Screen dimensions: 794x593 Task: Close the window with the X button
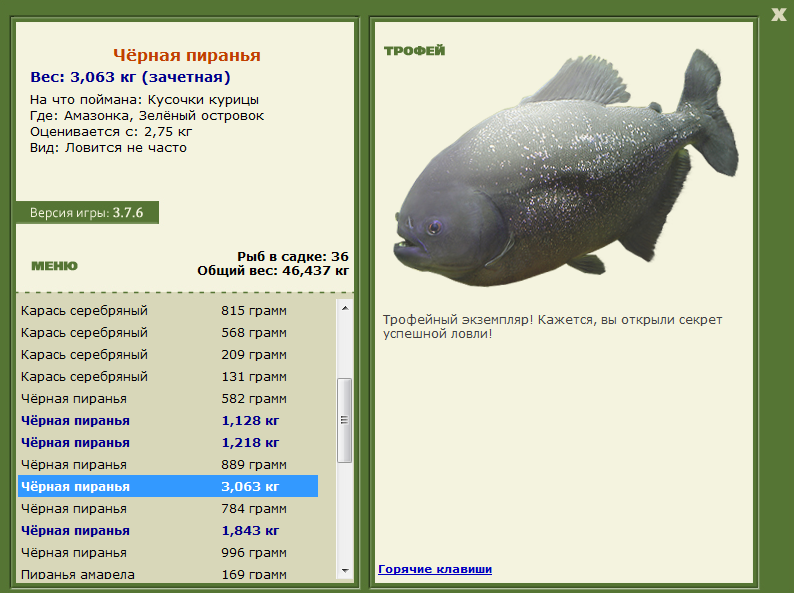[778, 15]
